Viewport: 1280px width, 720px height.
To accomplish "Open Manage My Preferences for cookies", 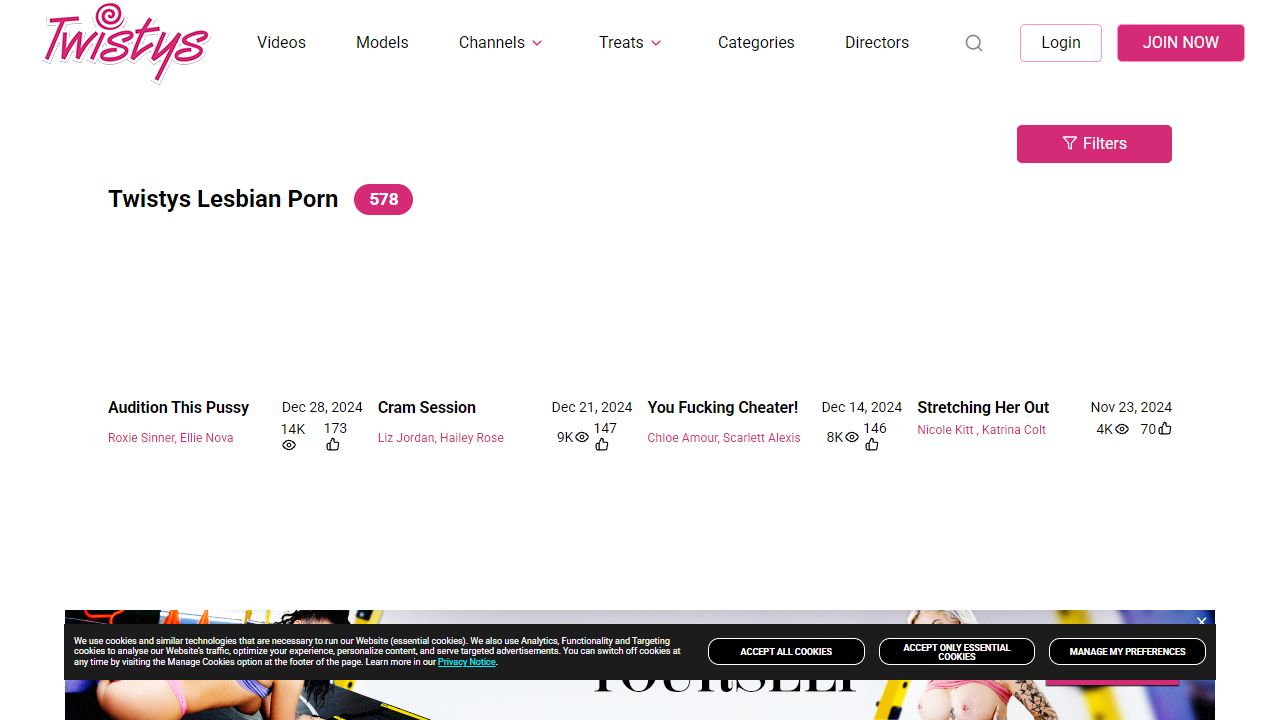I will [x=1127, y=652].
